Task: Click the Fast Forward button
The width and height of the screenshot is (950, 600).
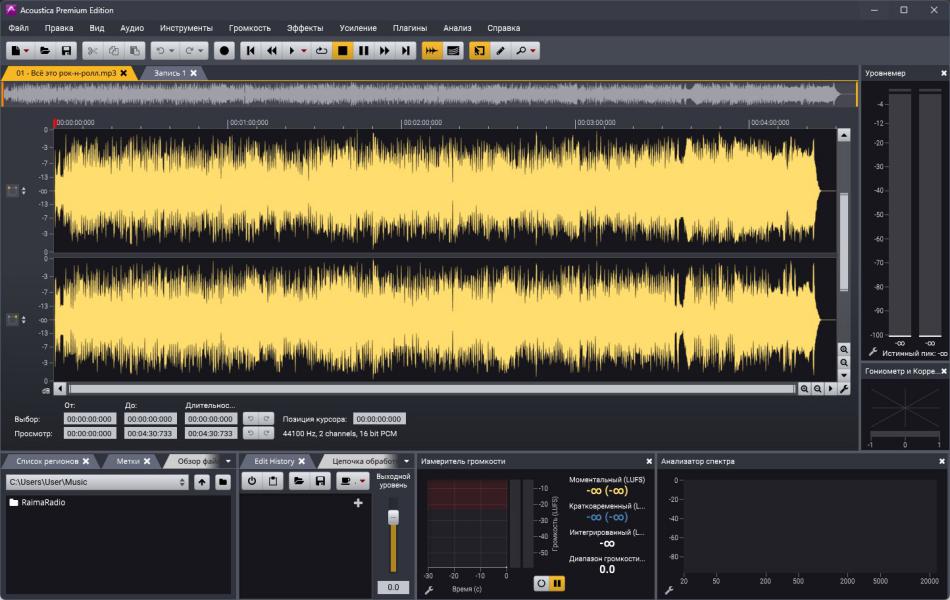Action: (384, 51)
